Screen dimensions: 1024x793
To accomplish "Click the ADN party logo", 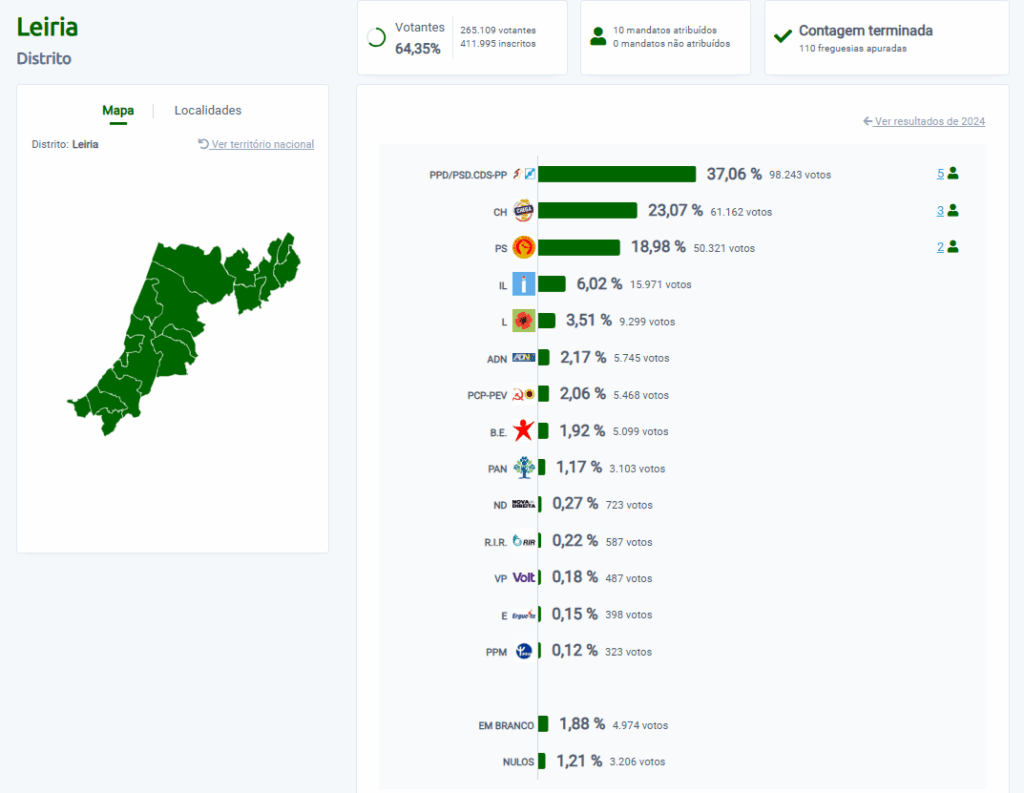I will [x=523, y=357].
